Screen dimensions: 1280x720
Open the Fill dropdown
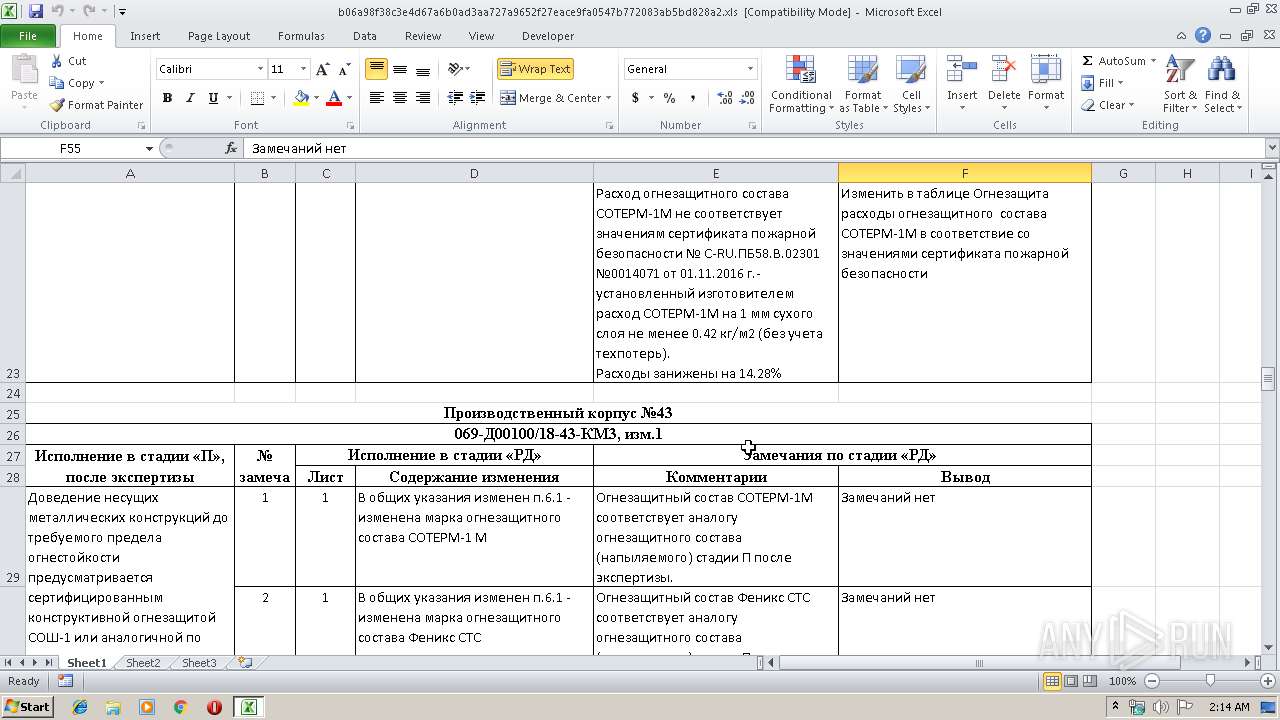1103,83
